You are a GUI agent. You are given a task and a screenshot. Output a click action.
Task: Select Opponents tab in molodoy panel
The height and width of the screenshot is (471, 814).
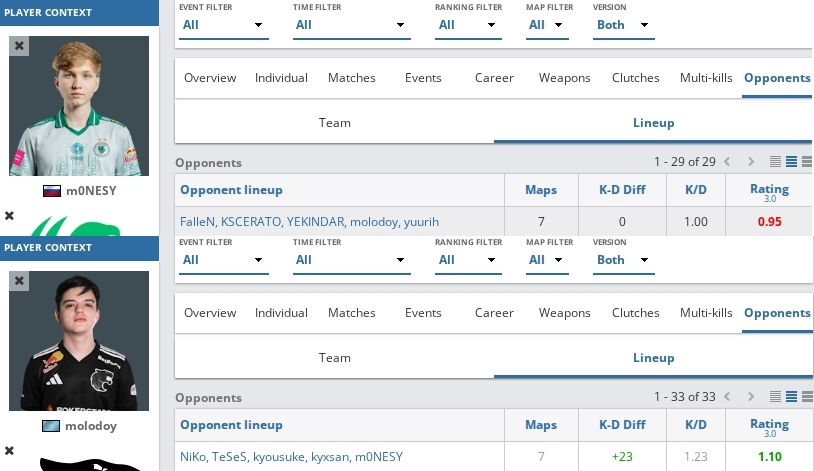point(777,313)
